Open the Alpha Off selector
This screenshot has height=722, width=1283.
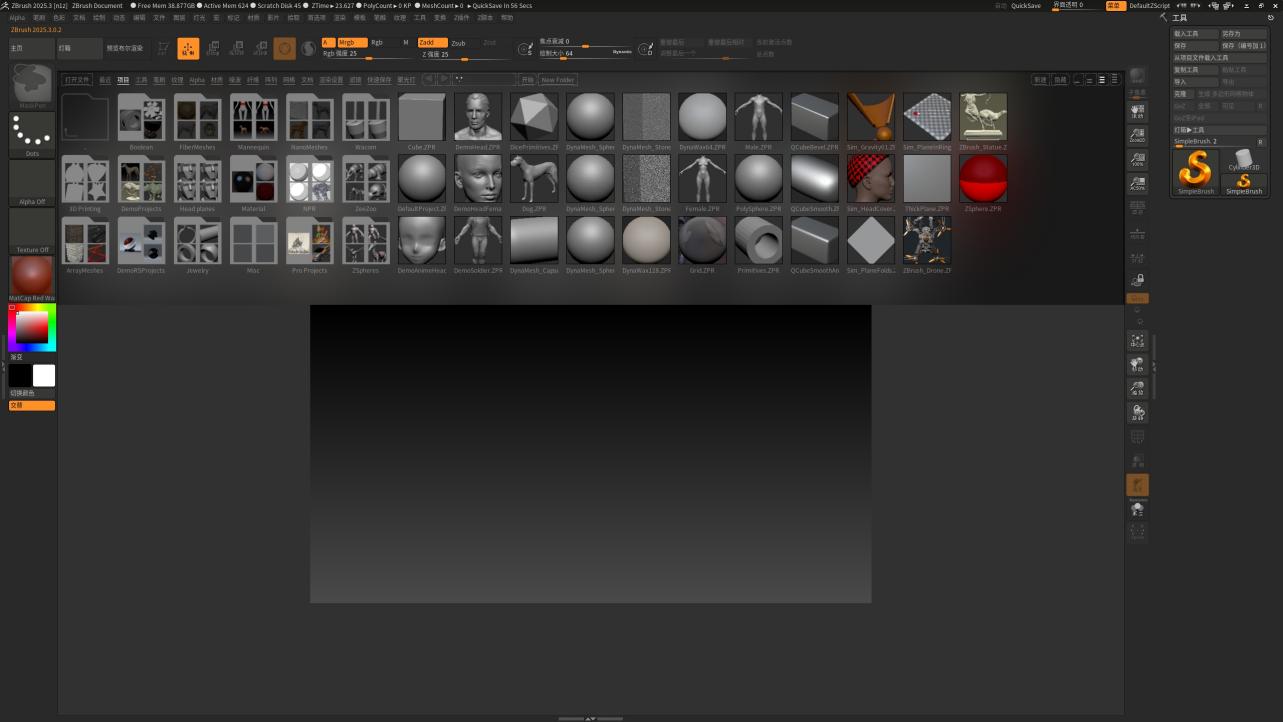coord(31,180)
